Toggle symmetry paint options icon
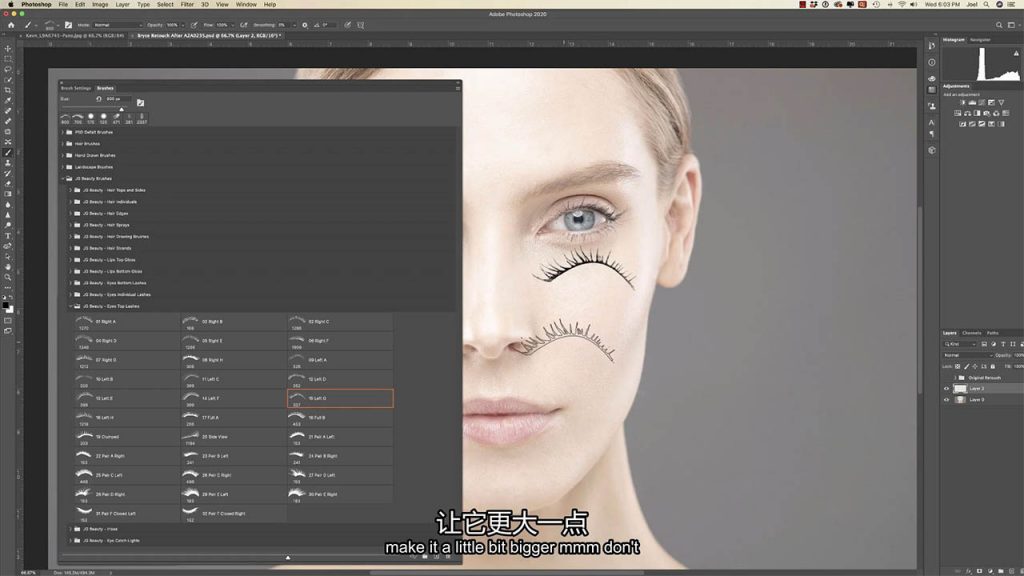This screenshot has width=1024, height=576. pos(360,25)
